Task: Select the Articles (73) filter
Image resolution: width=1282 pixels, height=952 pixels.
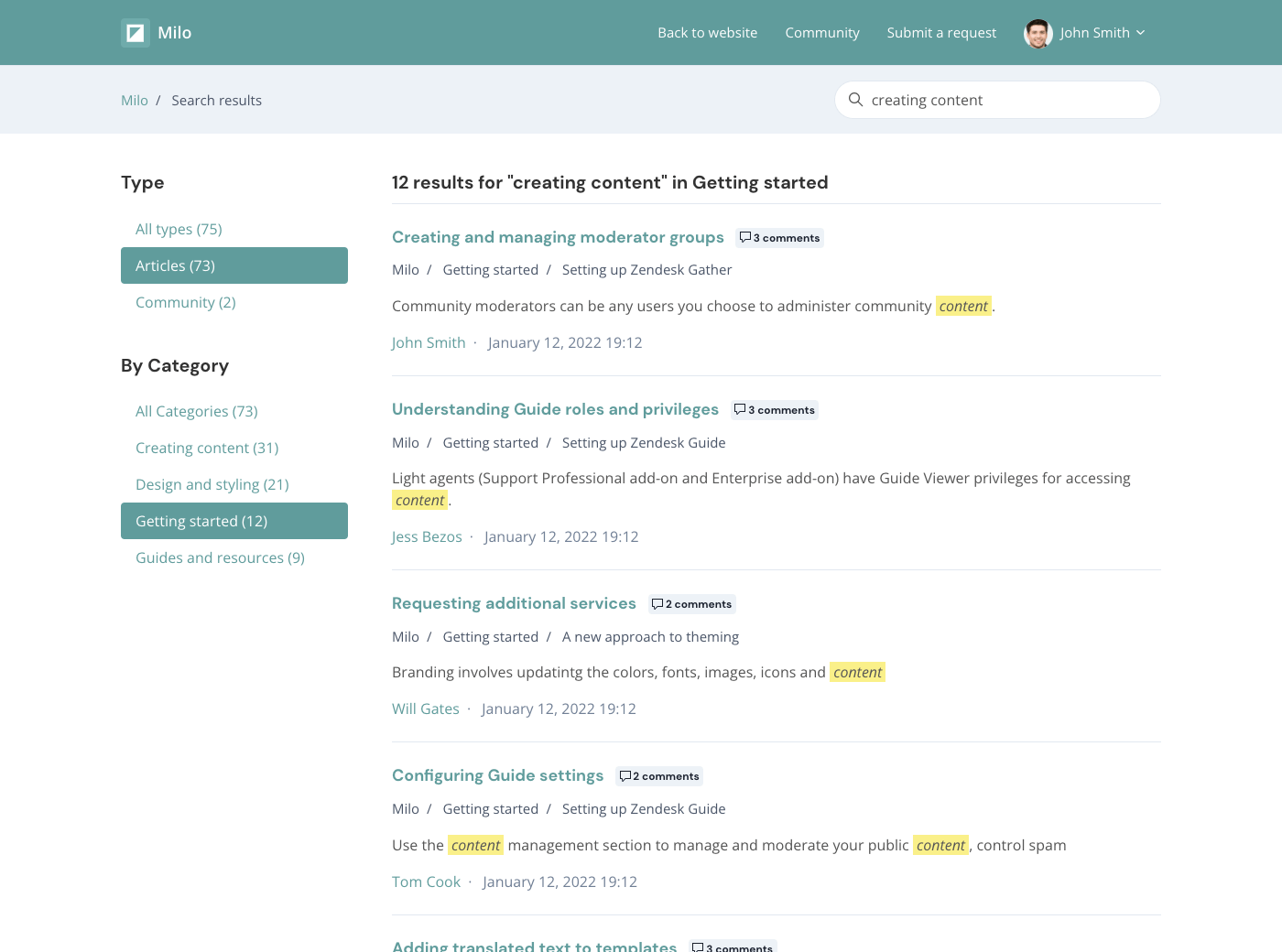Action: coord(234,265)
